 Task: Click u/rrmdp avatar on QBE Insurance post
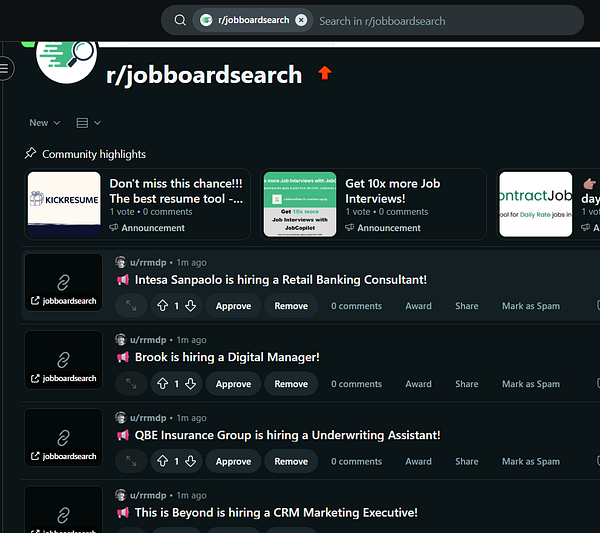click(121, 417)
